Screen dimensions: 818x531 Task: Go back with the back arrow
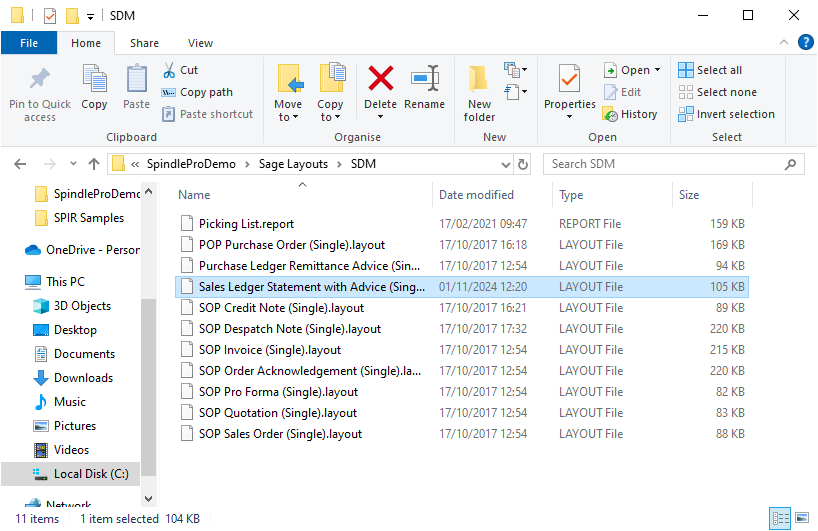[x=20, y=164]
